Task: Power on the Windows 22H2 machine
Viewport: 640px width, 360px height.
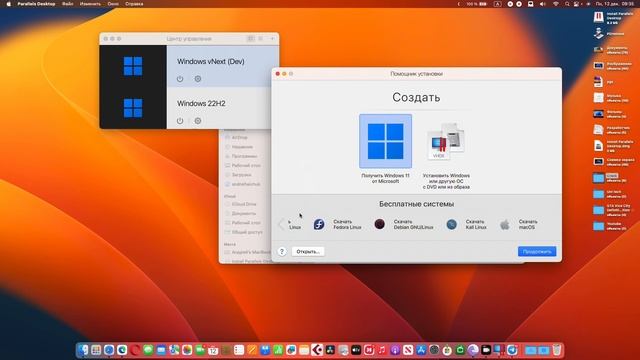Action: point(180,121)
